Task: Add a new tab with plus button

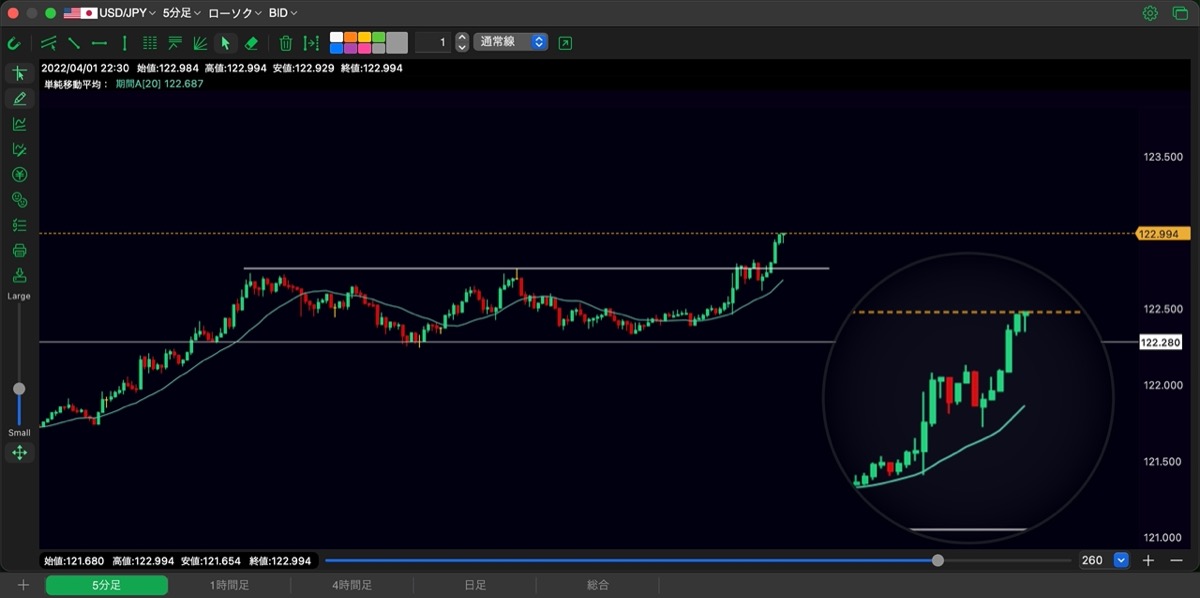Action: click(23, 585)
